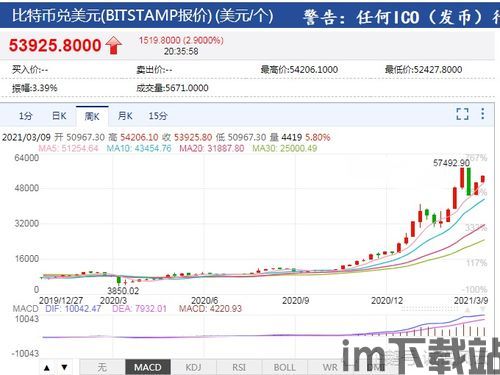The width and height of the screenshot is (500, 375).
Task: Click the 3850.02 low price label
Action: pos(123,291)
